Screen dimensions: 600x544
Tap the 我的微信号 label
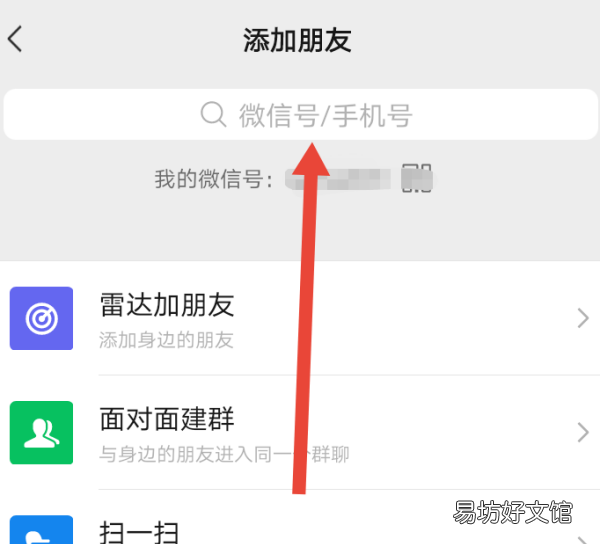[x=214, y=179]
